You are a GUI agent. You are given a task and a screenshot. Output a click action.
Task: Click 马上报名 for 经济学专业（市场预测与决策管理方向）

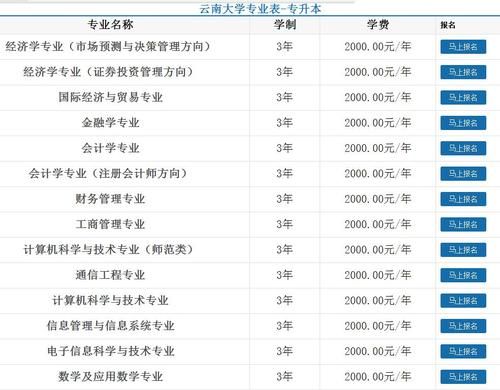463,47
